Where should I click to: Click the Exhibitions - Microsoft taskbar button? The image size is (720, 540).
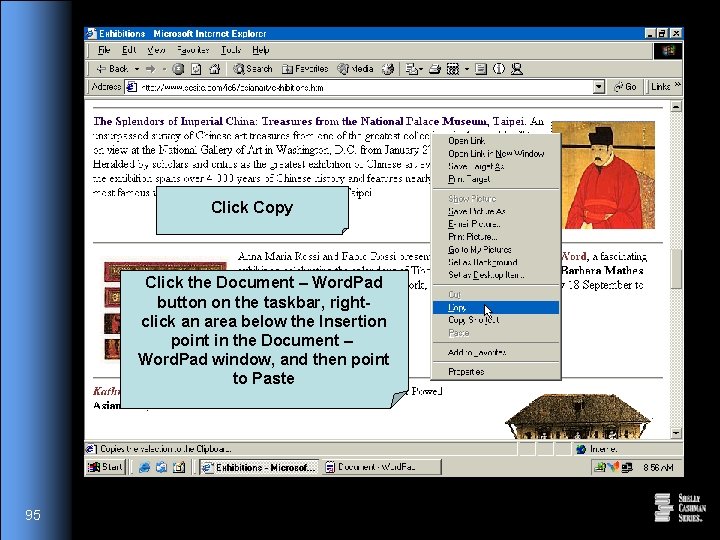(259, 467)
